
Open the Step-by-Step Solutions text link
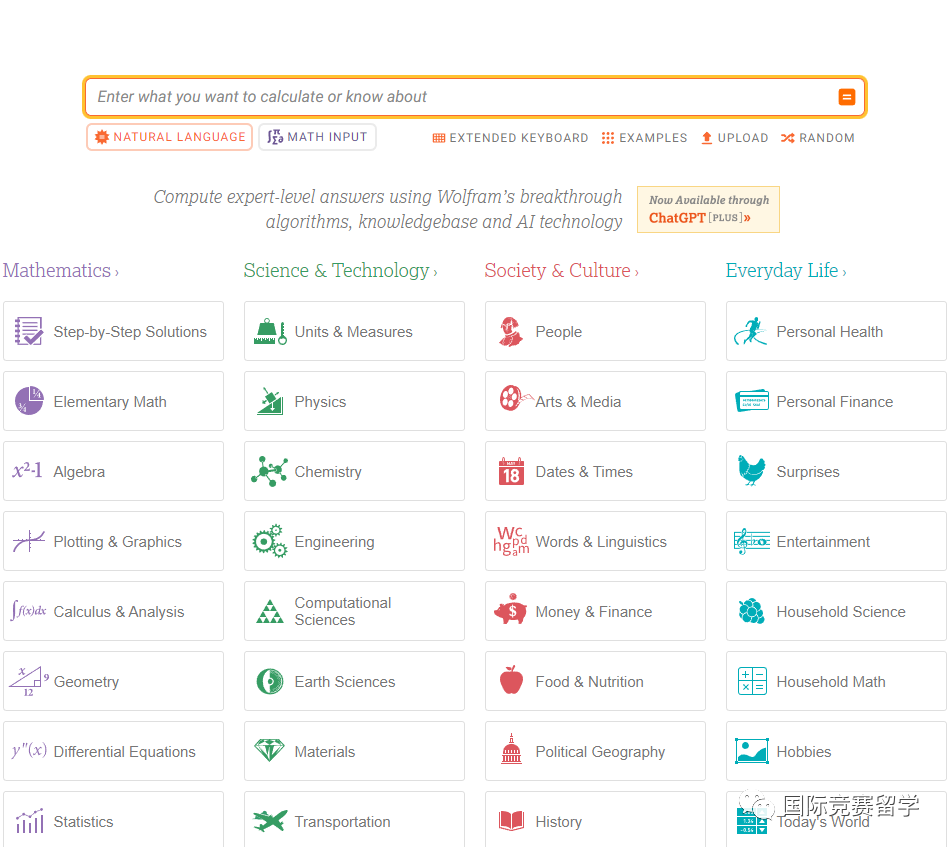click(130, 332)
